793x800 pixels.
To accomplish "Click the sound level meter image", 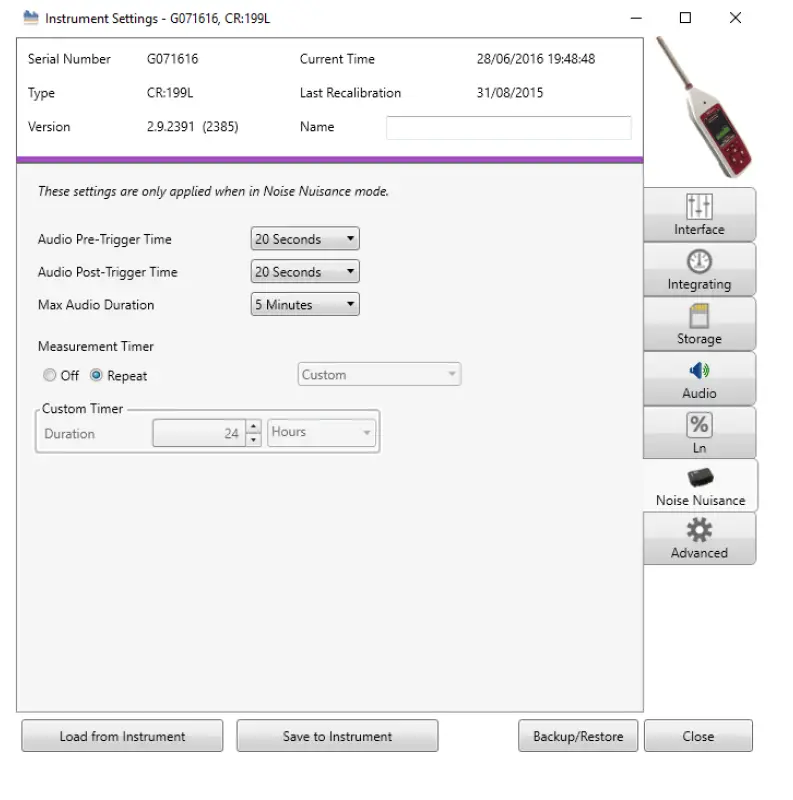I will (705, 107).
